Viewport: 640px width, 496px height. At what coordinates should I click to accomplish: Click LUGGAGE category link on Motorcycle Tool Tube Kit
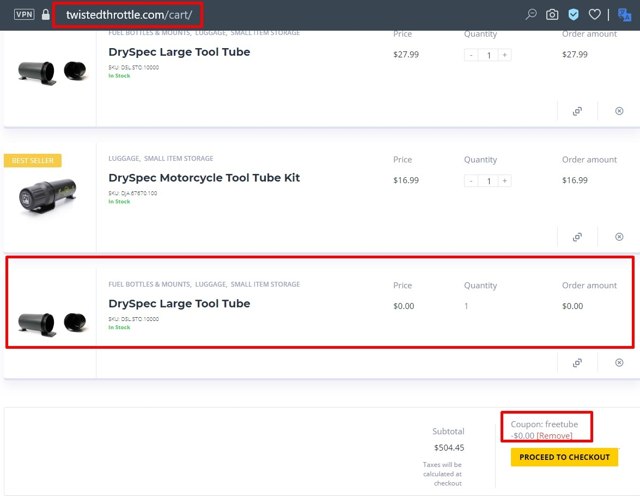[x=124, y=158]
